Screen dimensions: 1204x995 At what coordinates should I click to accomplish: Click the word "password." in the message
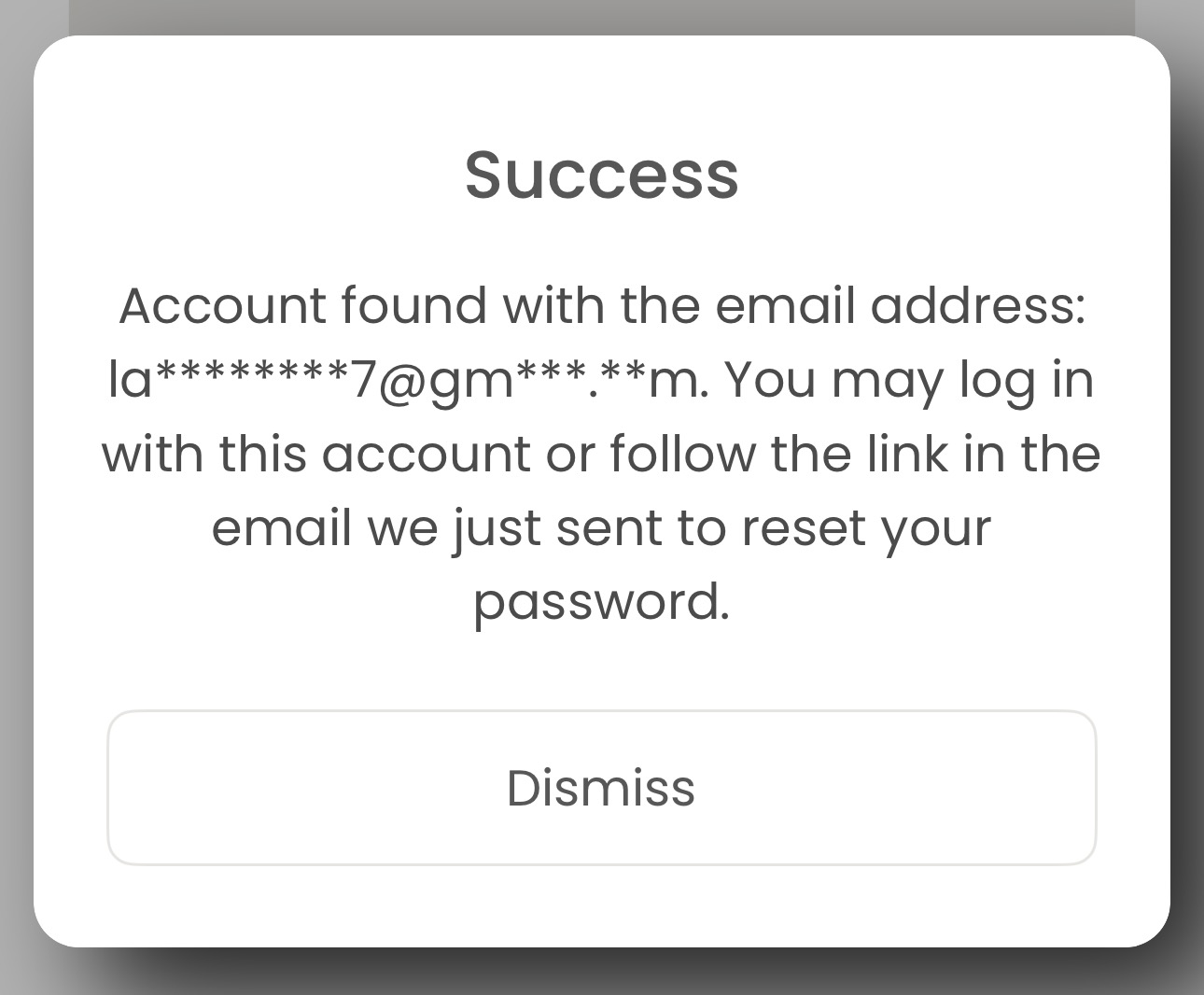601,602
